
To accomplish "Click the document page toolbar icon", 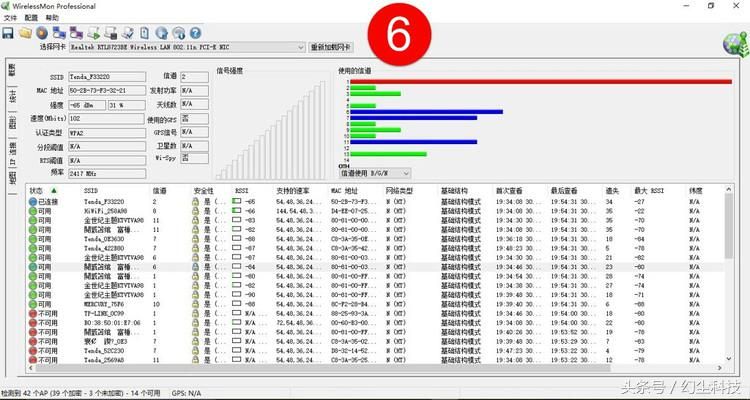I will 144,33.
